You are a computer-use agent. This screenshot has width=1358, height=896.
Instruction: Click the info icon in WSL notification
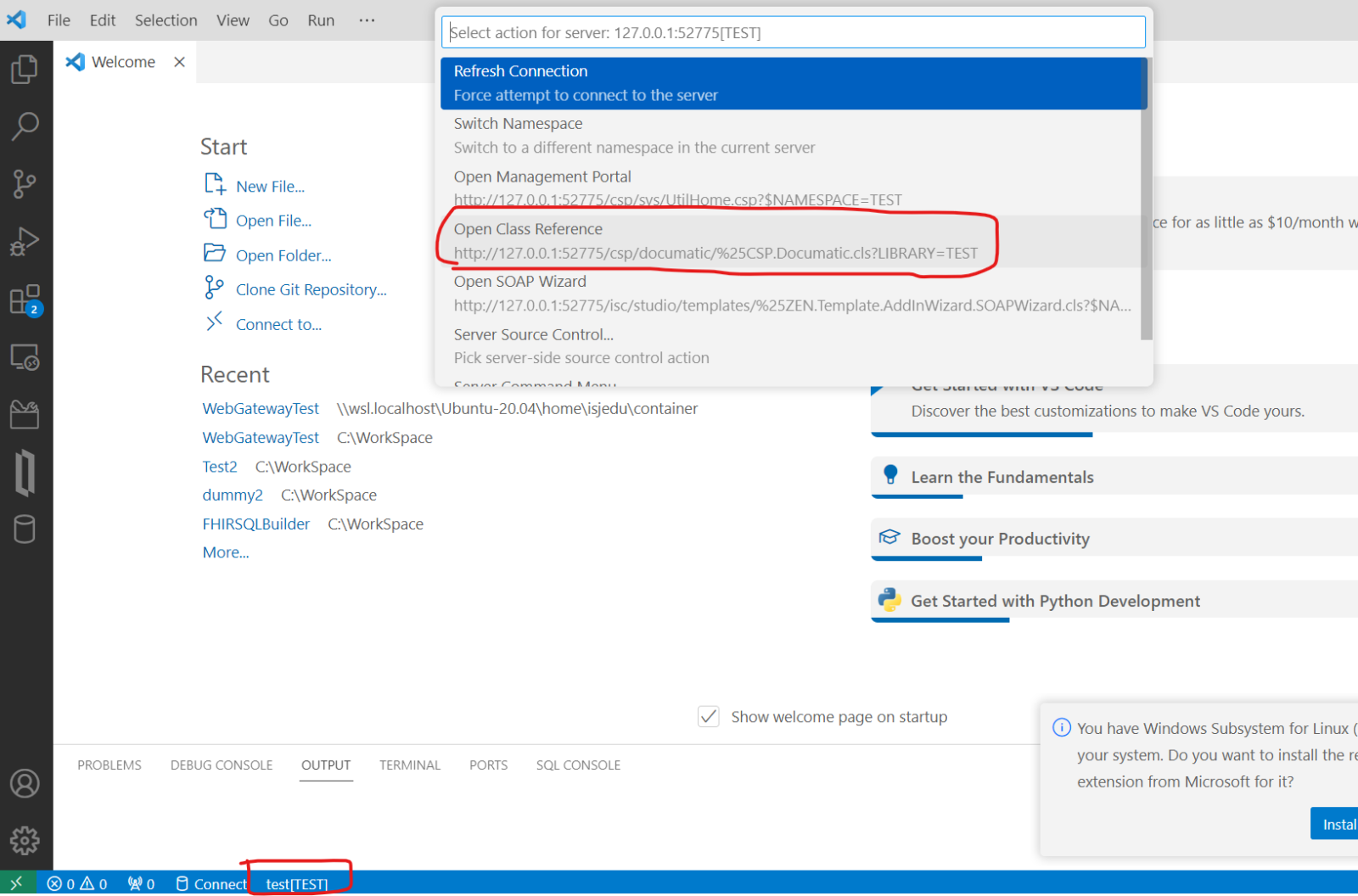click(x=1062, y=727)
